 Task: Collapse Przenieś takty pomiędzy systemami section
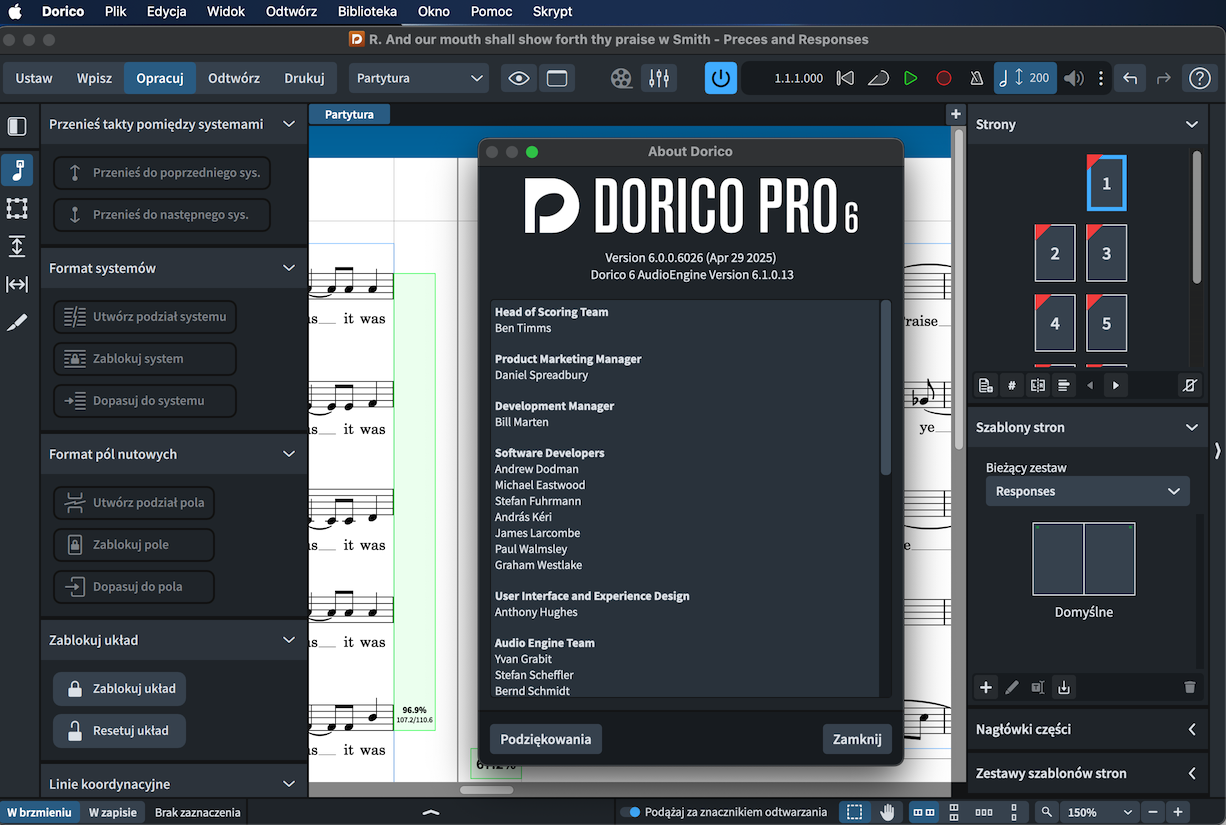pos(289,124)
